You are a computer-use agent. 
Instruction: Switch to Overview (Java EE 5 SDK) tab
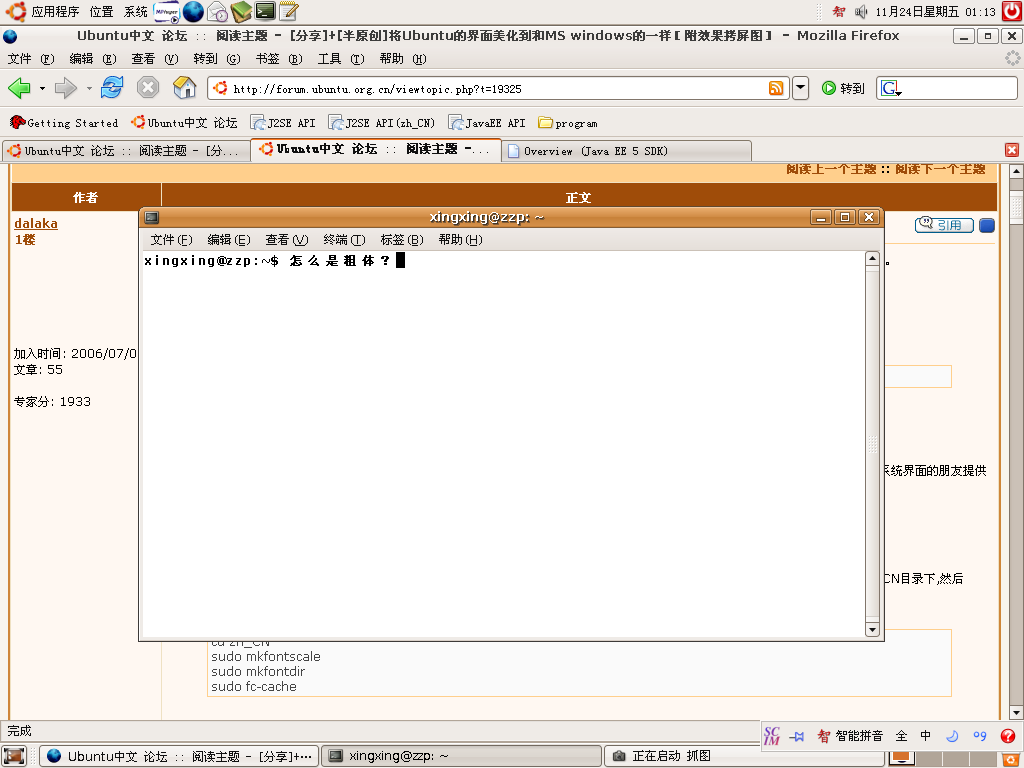pos(627,151)
